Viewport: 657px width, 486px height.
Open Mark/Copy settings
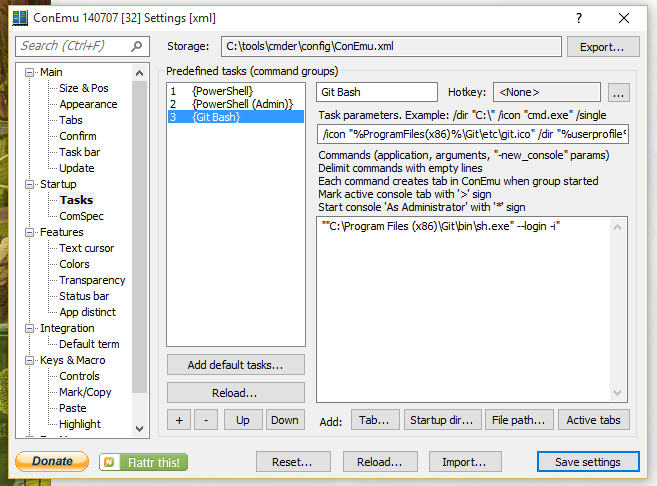(x=85, y=392)
